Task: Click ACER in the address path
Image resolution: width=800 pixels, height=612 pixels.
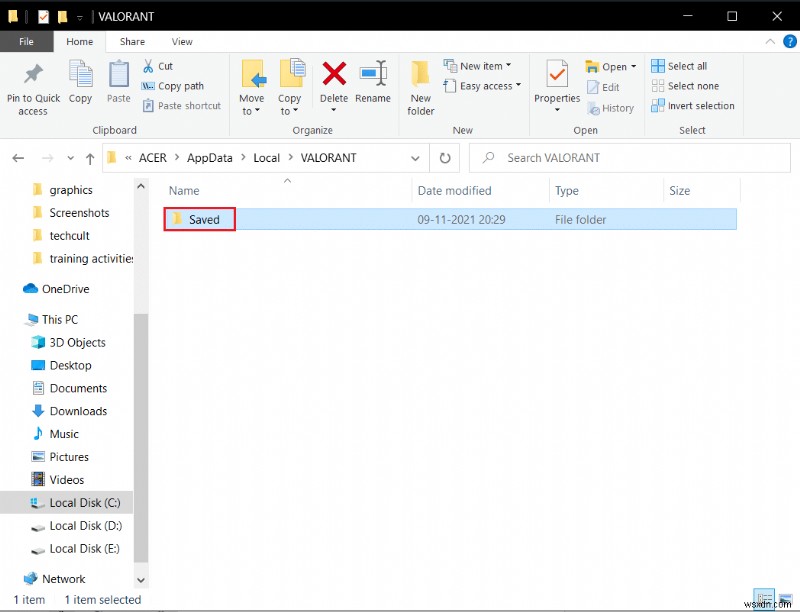Action: pyautogui.click(x=153, y=158)
